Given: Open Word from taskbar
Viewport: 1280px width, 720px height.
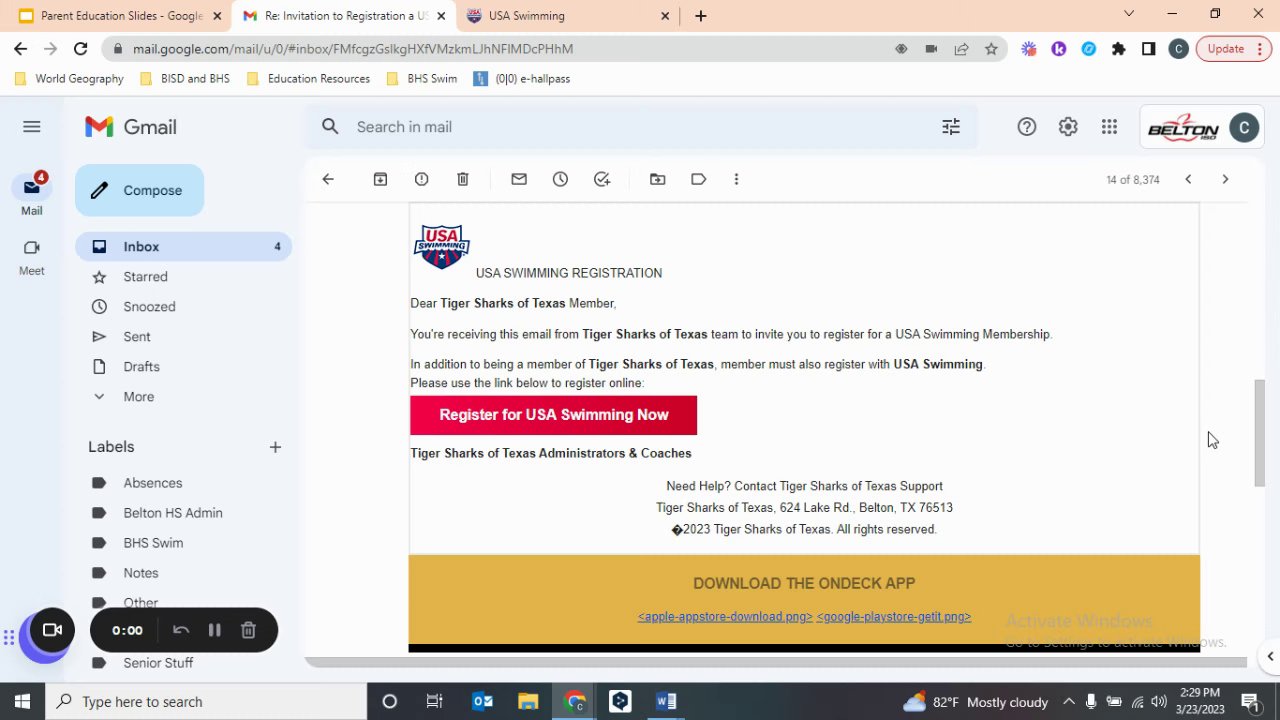Looking at the screenshot, I should tap(666, 701).
